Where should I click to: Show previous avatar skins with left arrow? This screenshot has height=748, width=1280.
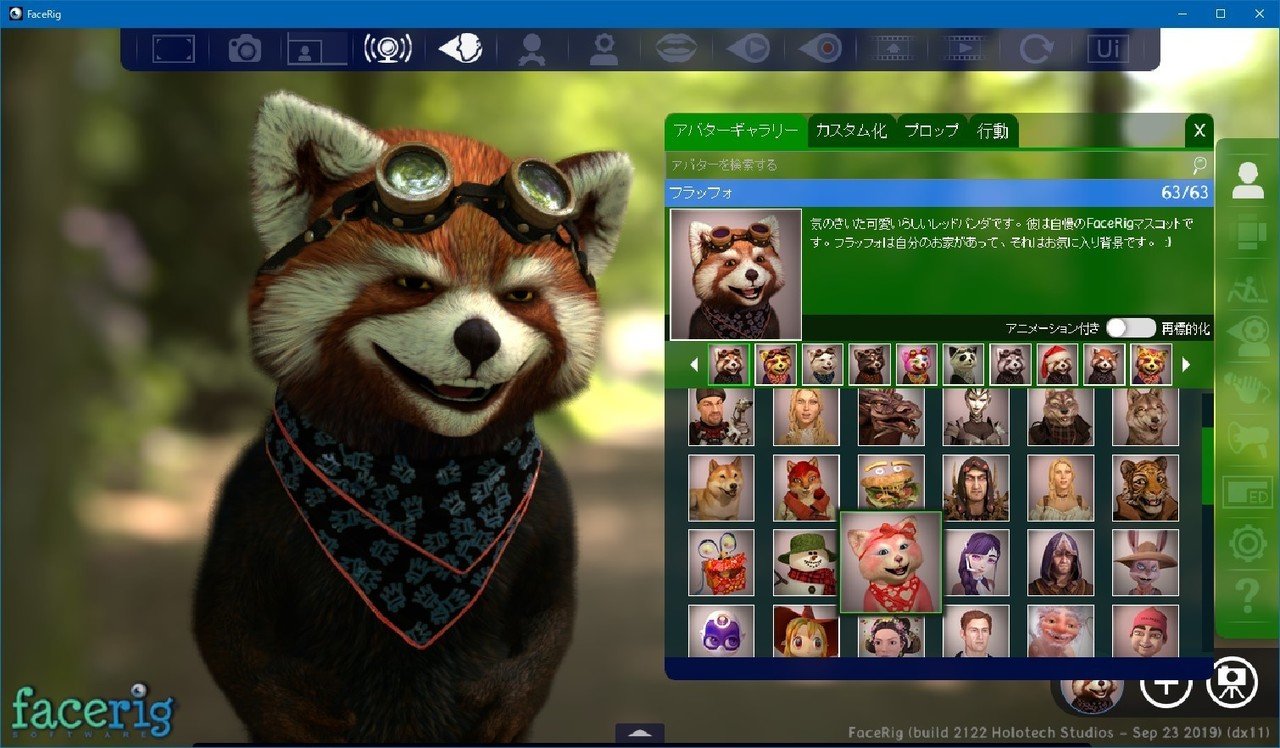[x=695, y=365]
